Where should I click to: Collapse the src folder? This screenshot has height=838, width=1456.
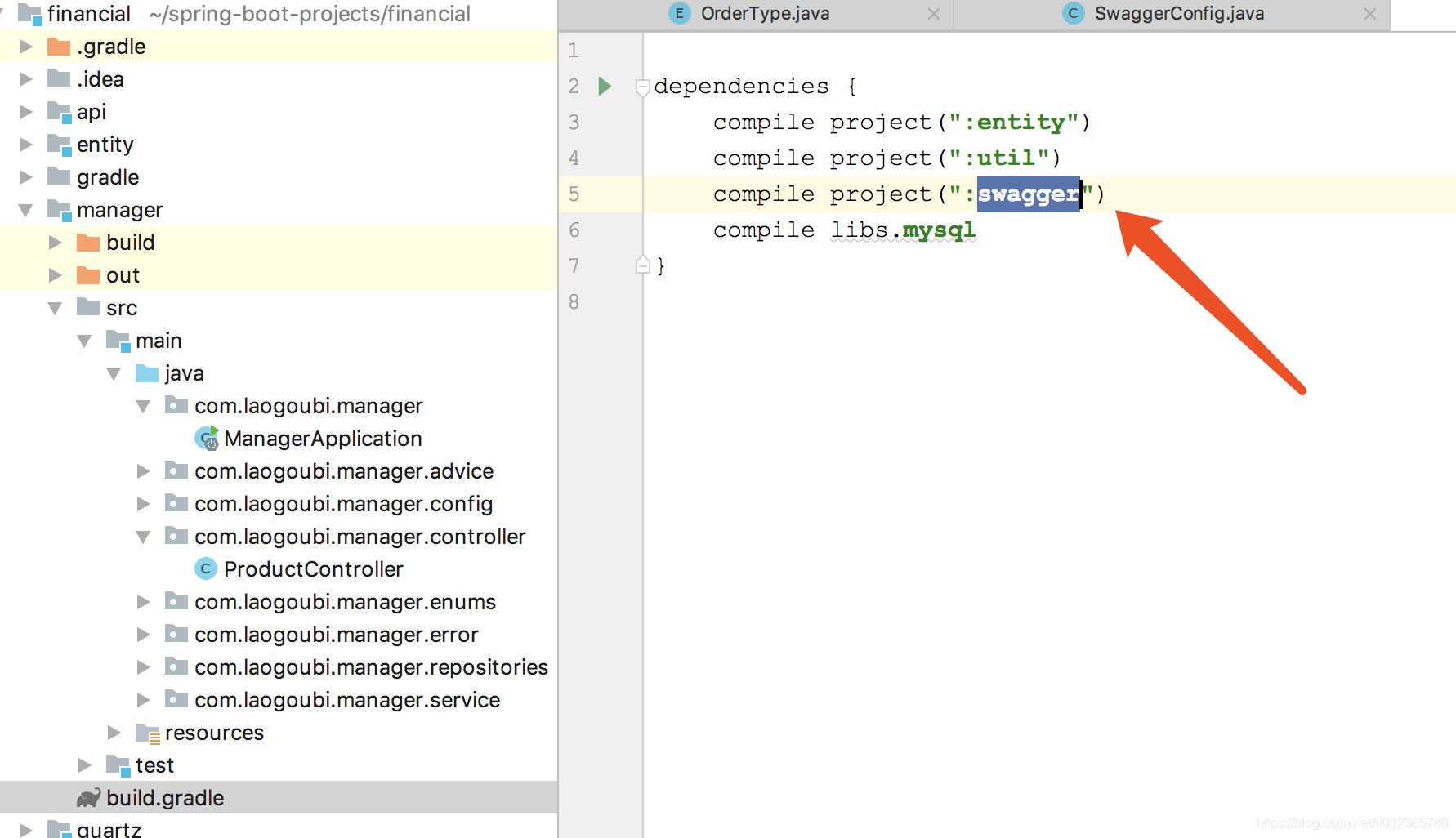click(x=55, y=308)
